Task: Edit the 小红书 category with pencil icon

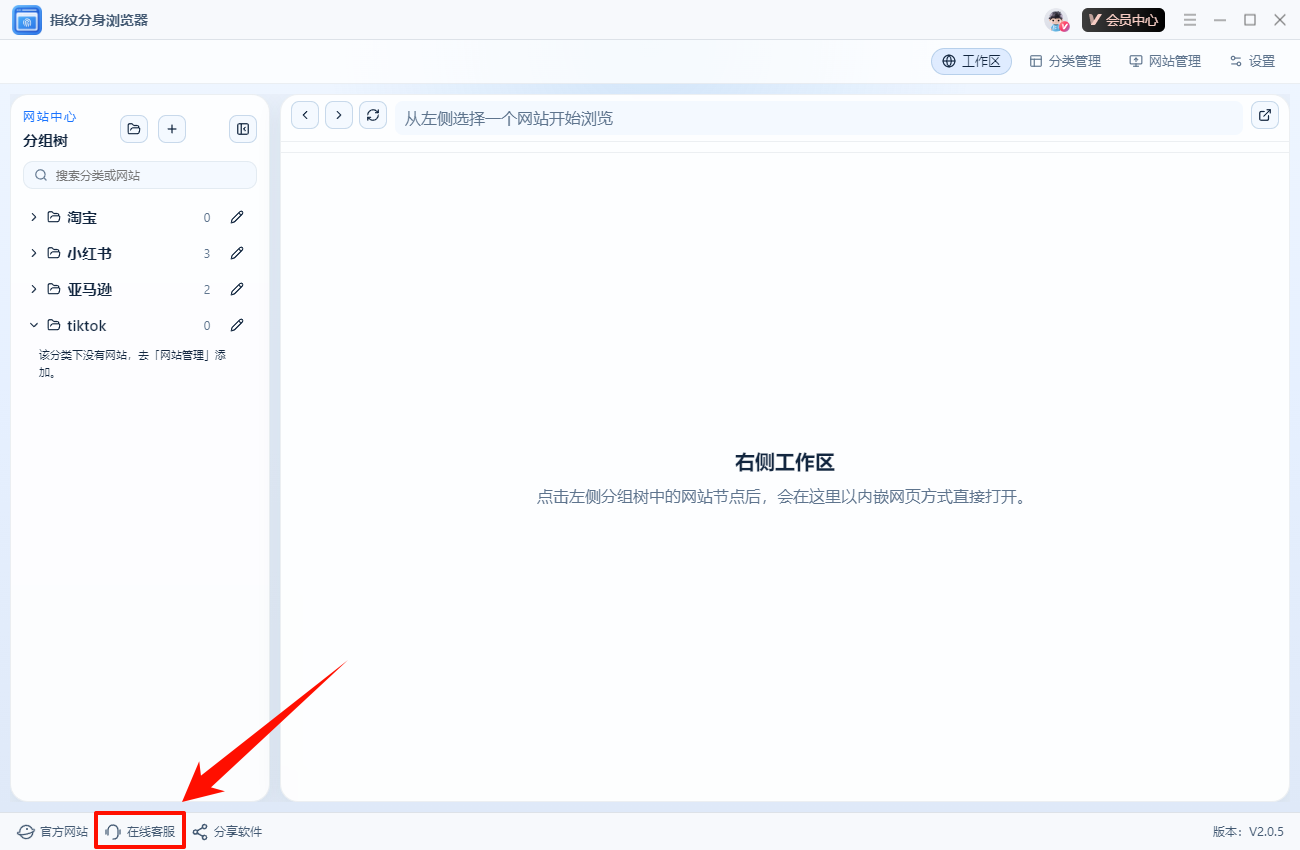Action: pyautogui.click(x=237, y=253)
